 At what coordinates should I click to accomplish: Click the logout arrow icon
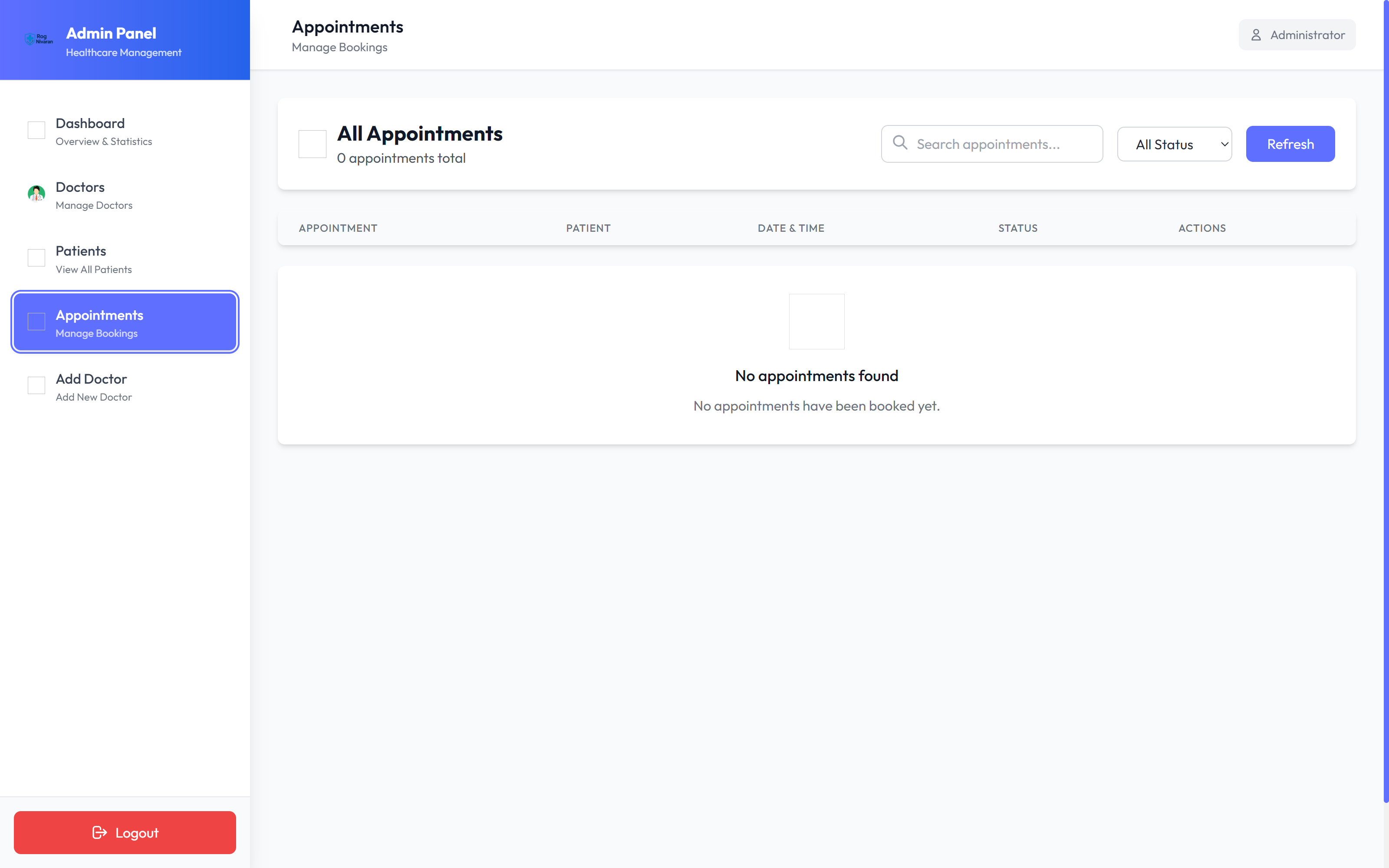pyautogui.click(x=99, y=832)
